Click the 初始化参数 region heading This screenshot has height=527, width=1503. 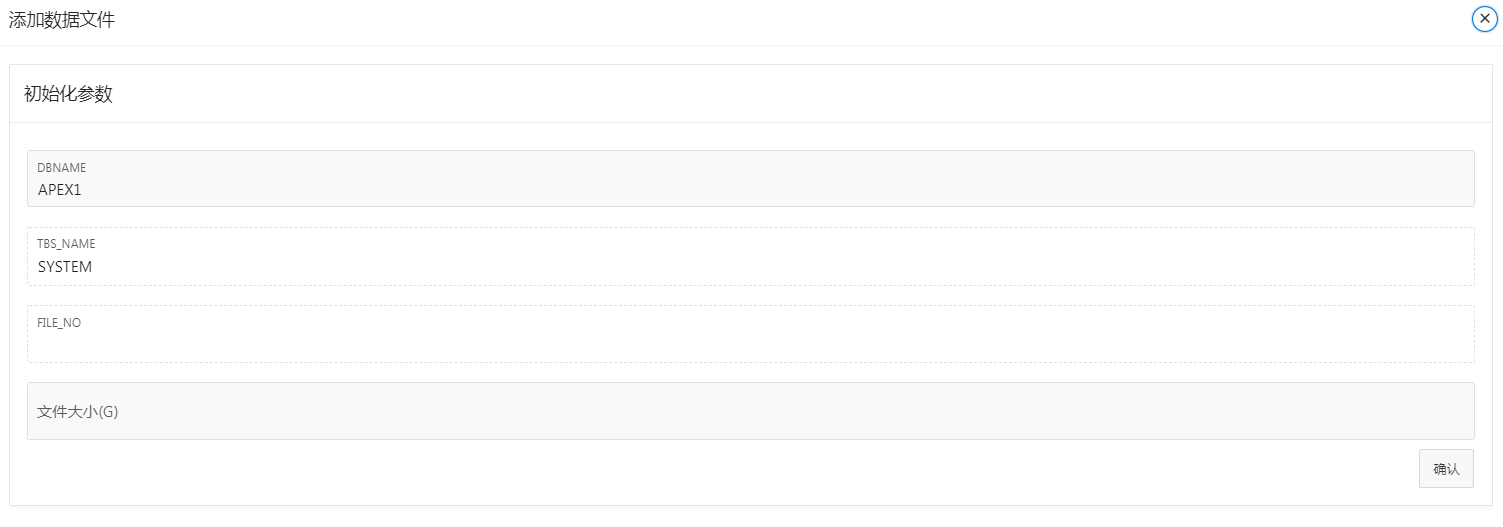click(68, 94)
